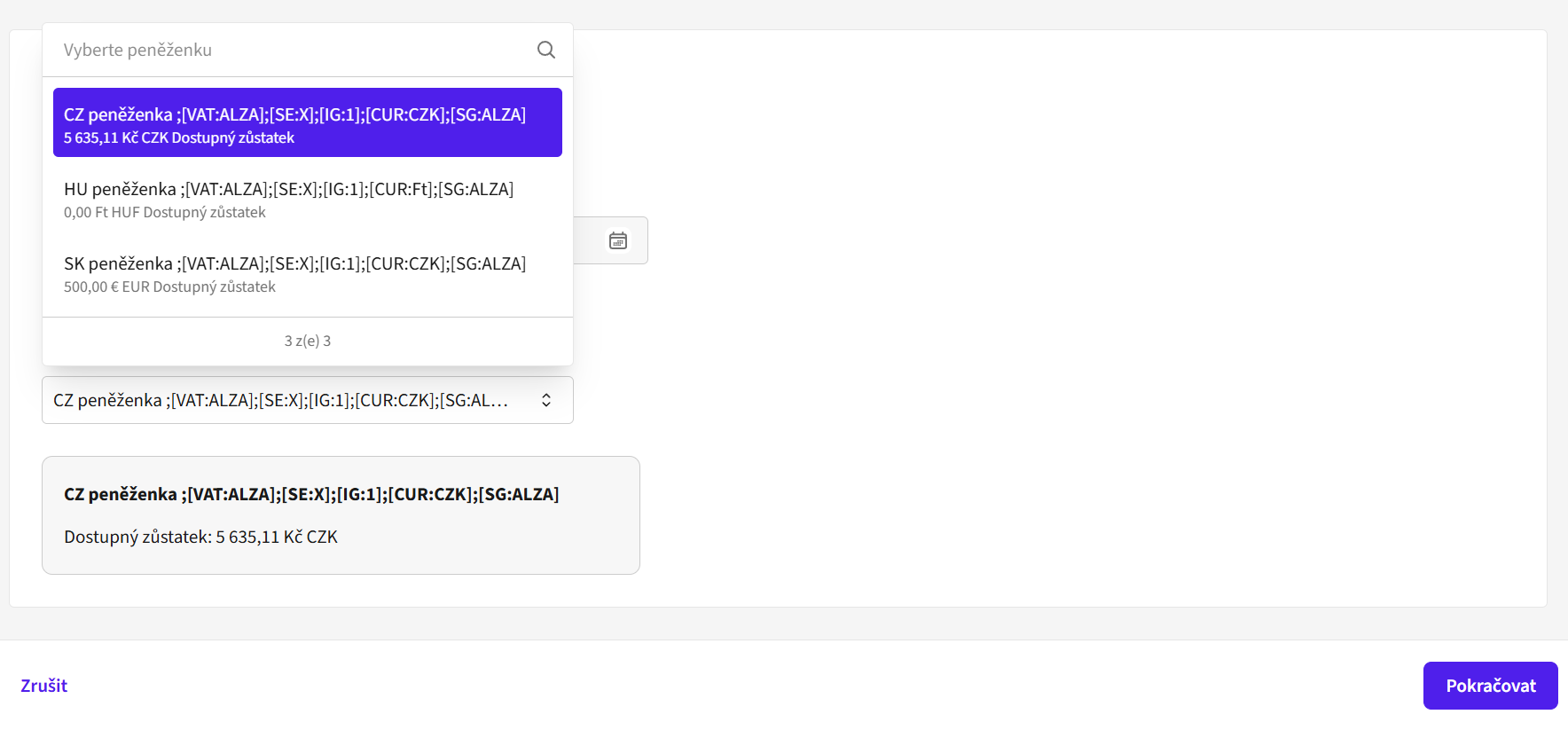The height and width of the screenshot is (730, 1568).
Task: Open the wallet combo box showing CZ peněženka
Action: click(x=308, y=400)
